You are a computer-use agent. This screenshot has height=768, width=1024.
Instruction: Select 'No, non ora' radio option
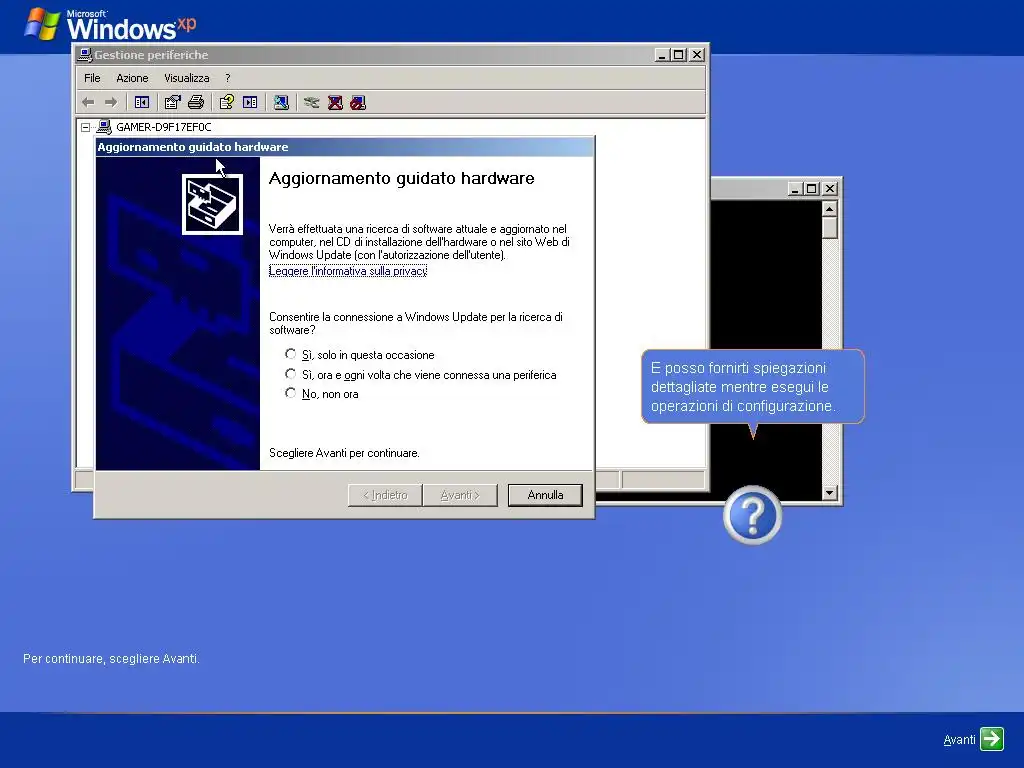pos(291,393)
